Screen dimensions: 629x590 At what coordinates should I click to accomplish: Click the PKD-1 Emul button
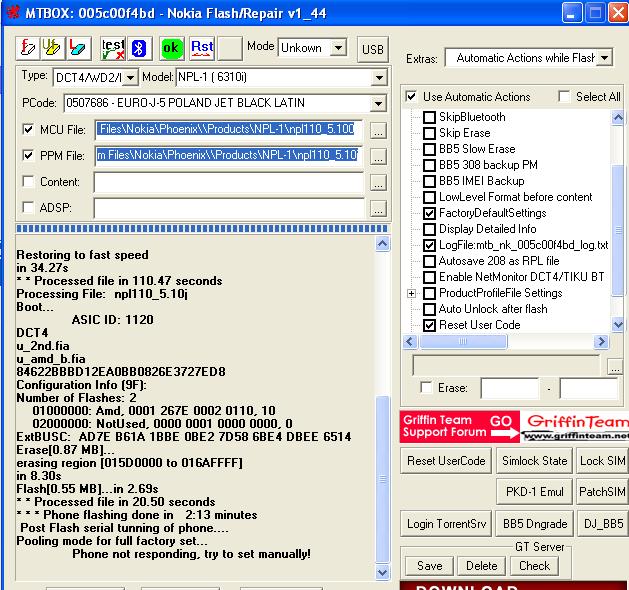point(534,492)
